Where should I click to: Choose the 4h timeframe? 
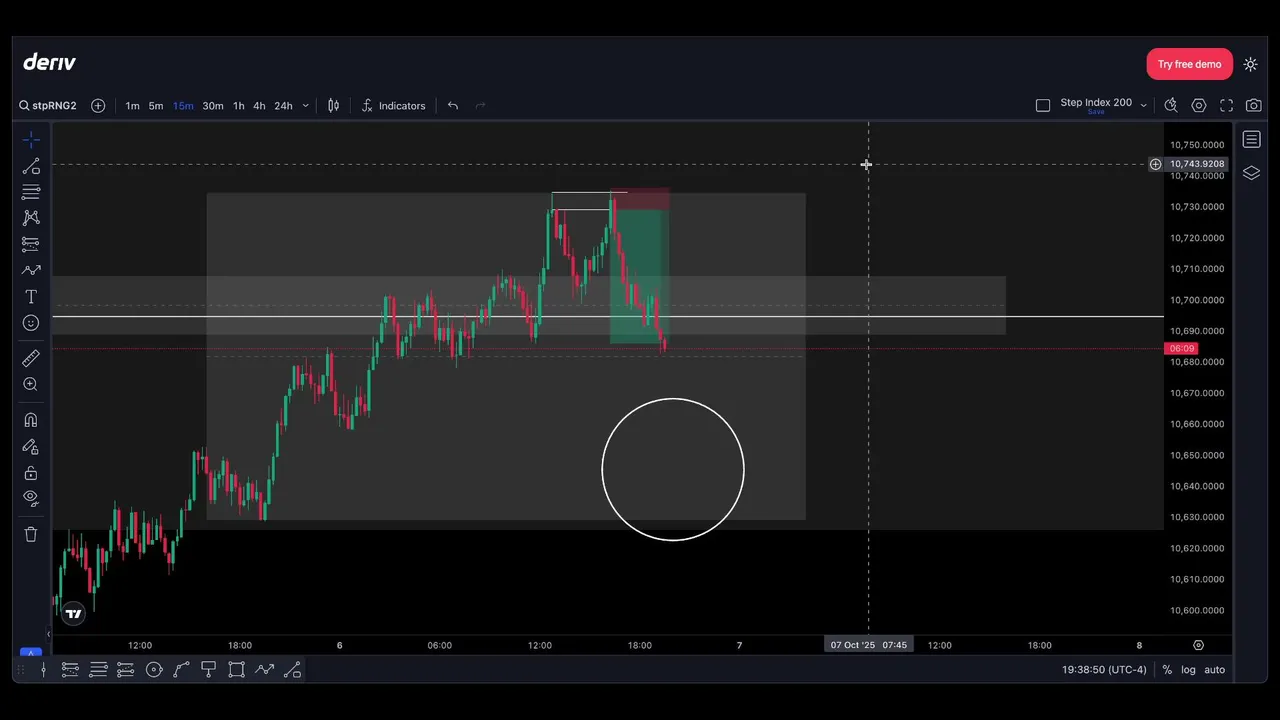tap(259, 105)
